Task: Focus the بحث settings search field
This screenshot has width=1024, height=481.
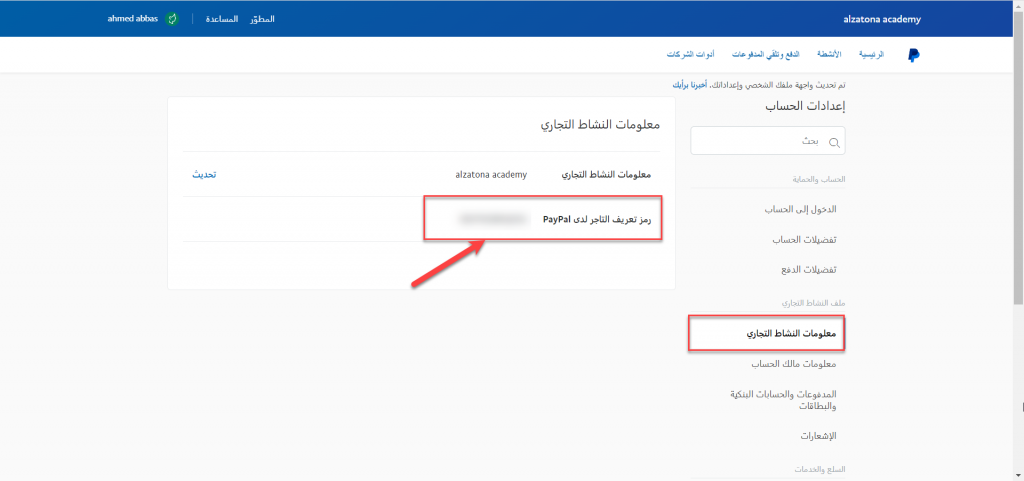Action: [x=767, y=141]
